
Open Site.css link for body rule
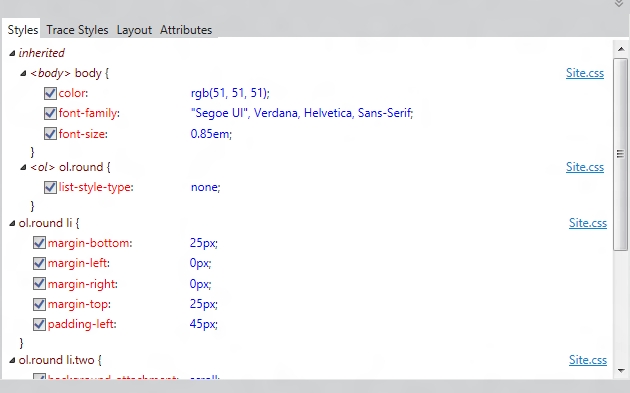point(585,73)
